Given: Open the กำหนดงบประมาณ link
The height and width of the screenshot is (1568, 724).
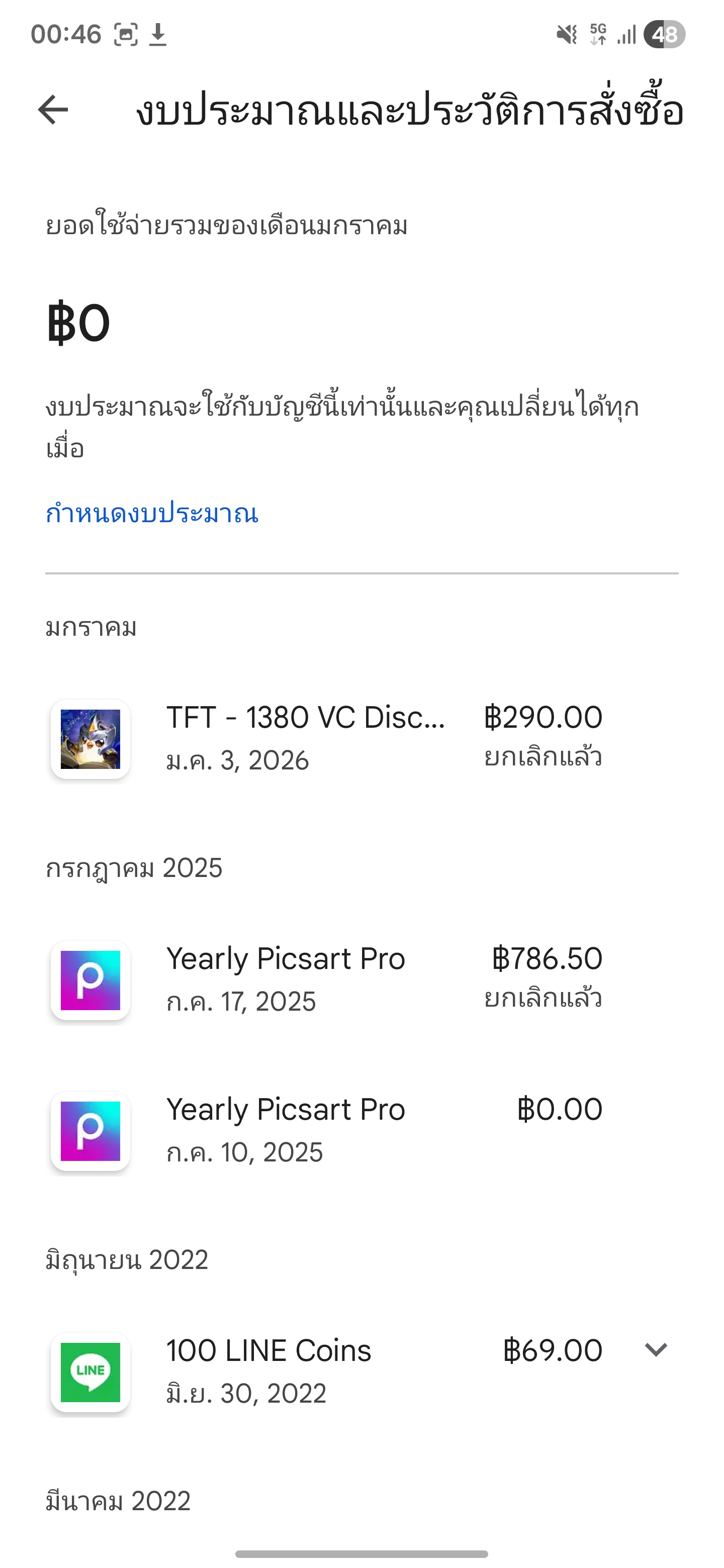Looking at the screenshot, I should (x=152, y=513).
